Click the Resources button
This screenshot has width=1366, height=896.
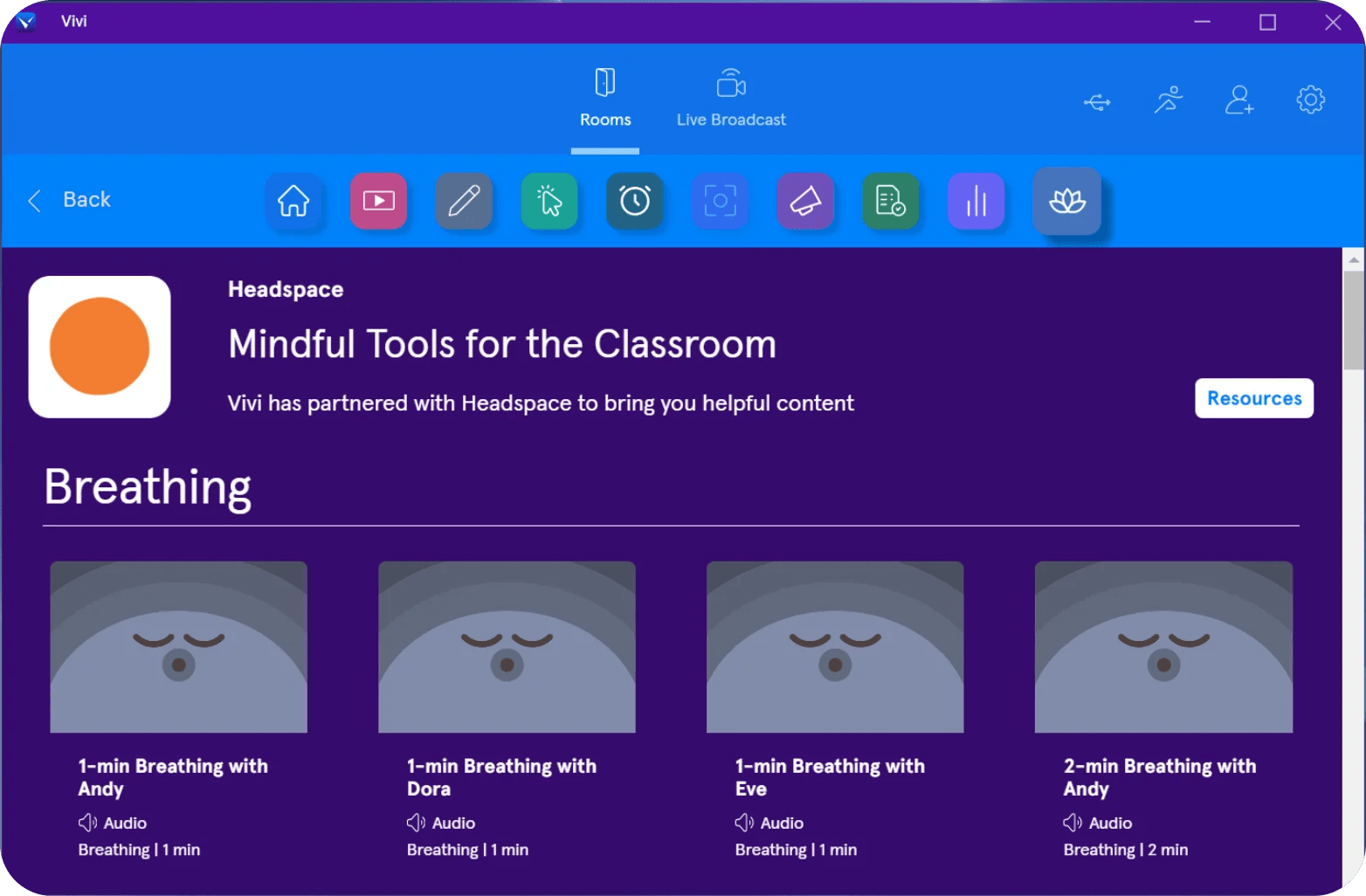click(x=1254, y=398)
